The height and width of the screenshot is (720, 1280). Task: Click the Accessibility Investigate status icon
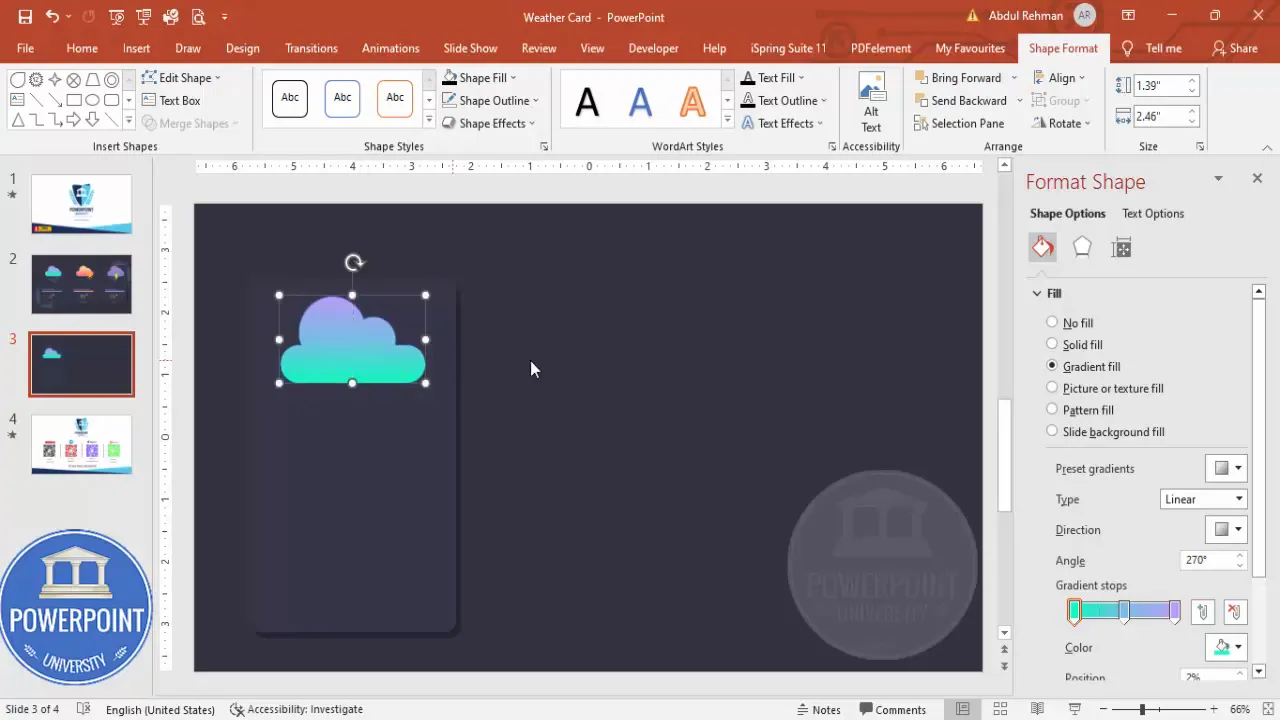[x=237, y=709]
